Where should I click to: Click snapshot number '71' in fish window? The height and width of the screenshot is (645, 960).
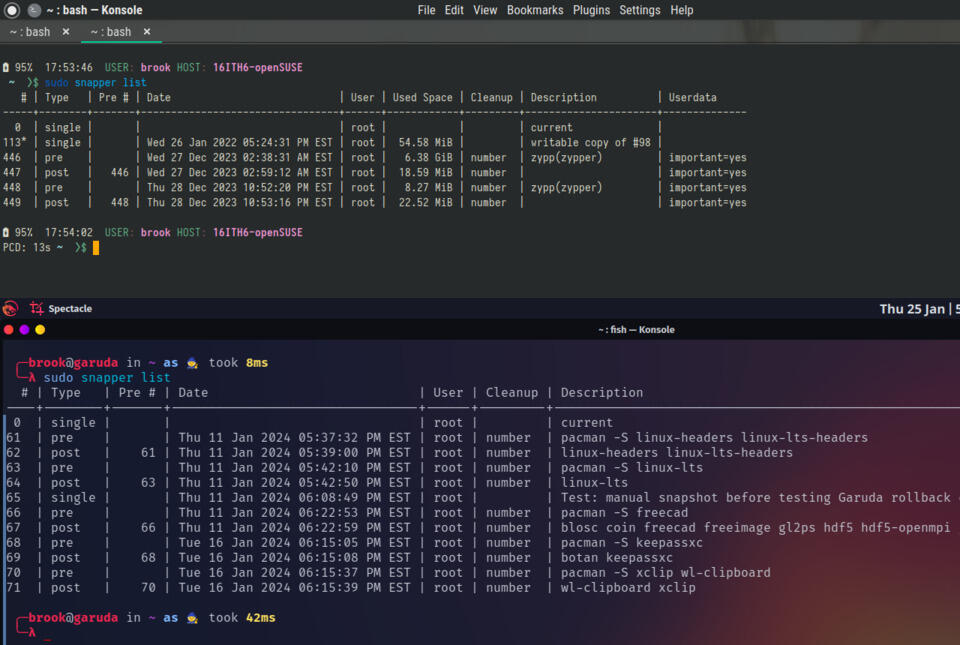point(13,587)
